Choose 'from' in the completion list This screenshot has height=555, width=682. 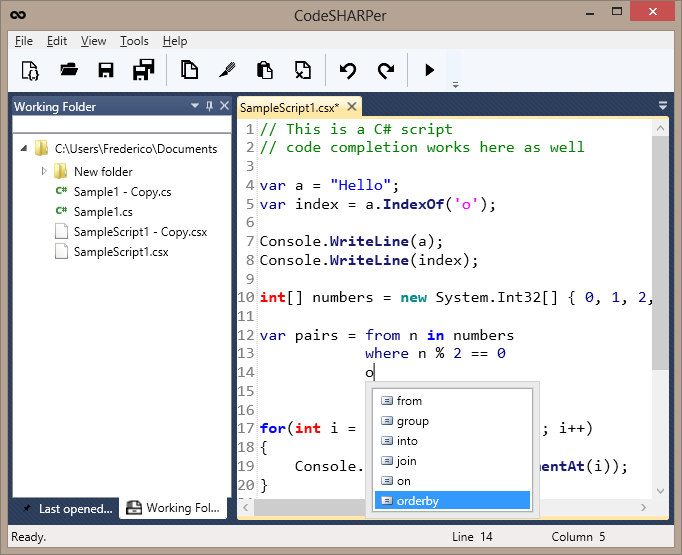pos(452,401)
